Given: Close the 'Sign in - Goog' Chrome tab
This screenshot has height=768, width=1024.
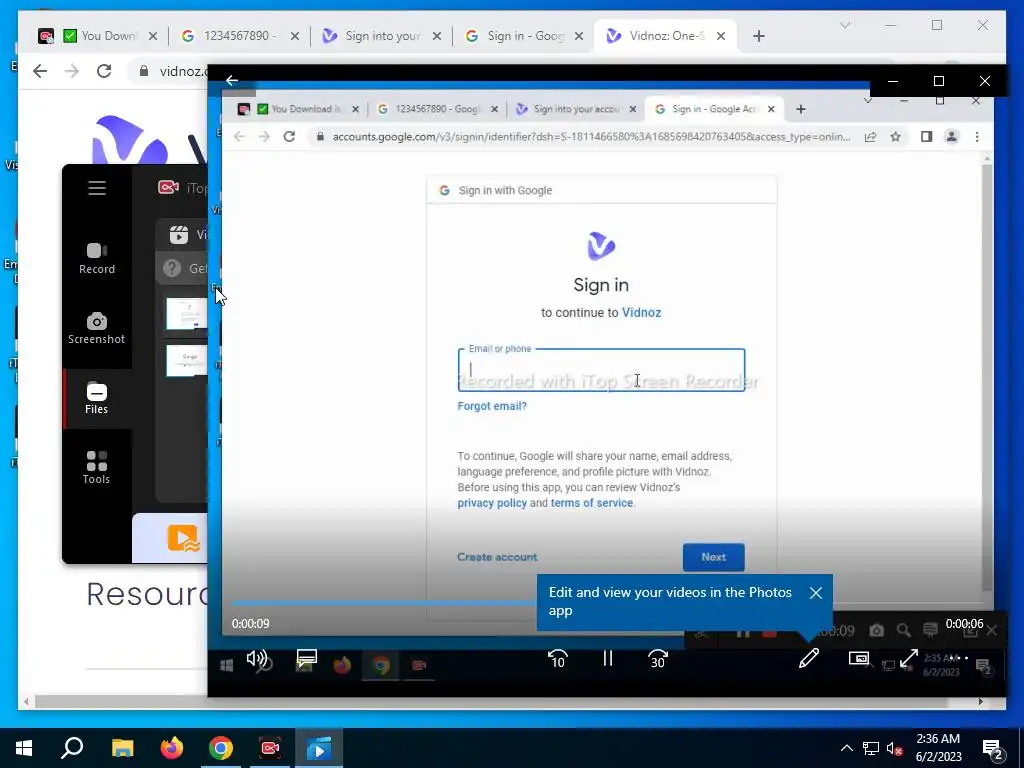Looking at the screenshot, I should [579, 36].
